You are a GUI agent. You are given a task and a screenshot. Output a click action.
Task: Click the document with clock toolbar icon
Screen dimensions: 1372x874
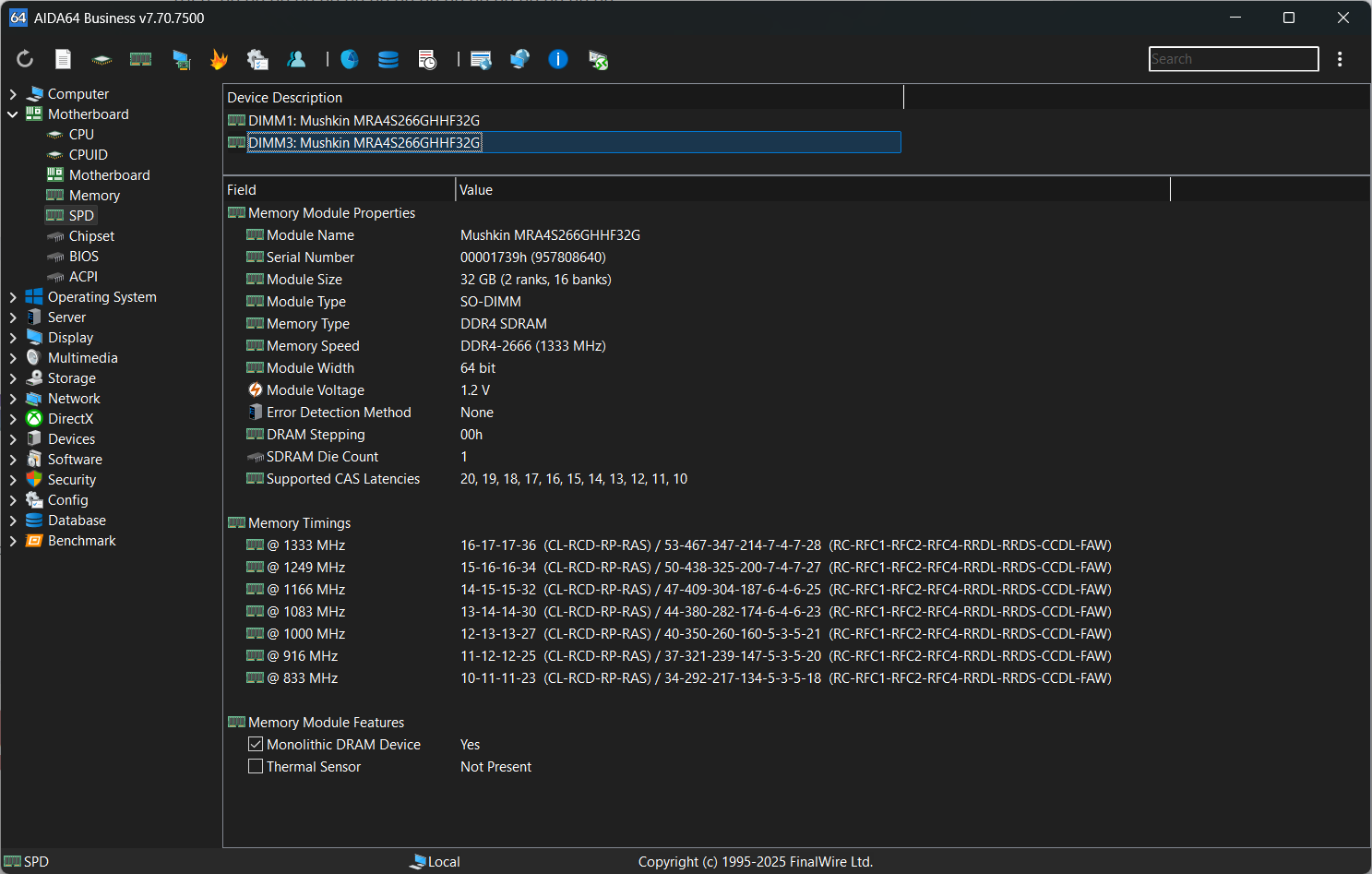[x=427, y=59]
